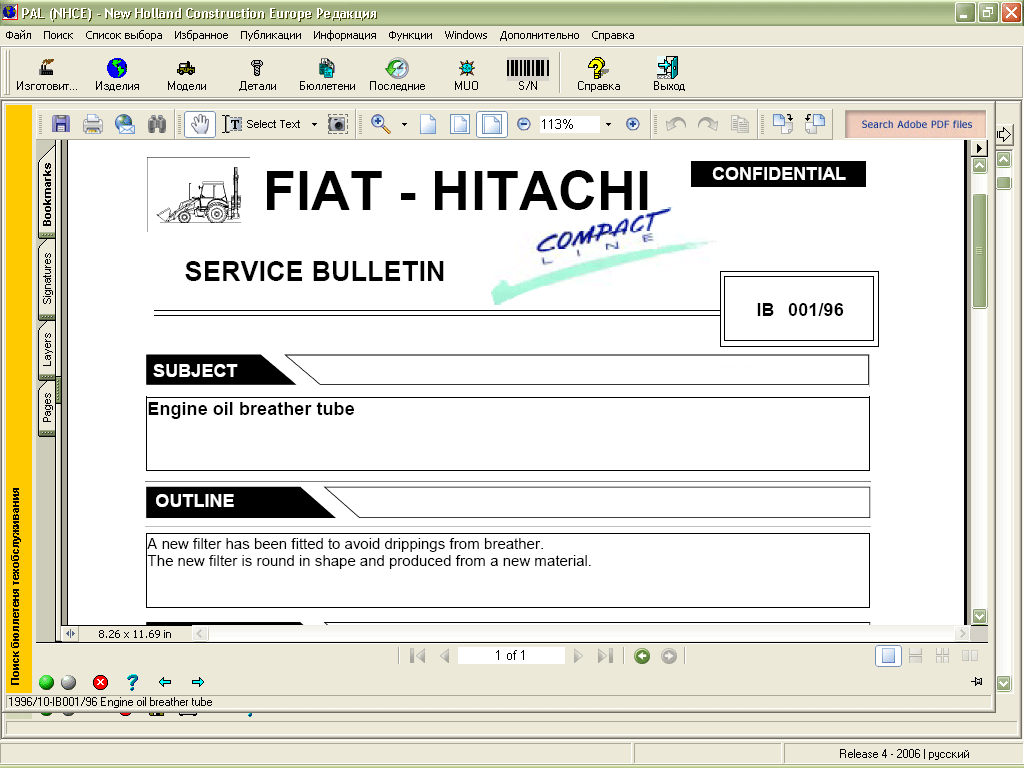Image resolution: width=1024 pixels, height=768 pixels.
Task: Click the zoom out minus button
Action: 524,124
